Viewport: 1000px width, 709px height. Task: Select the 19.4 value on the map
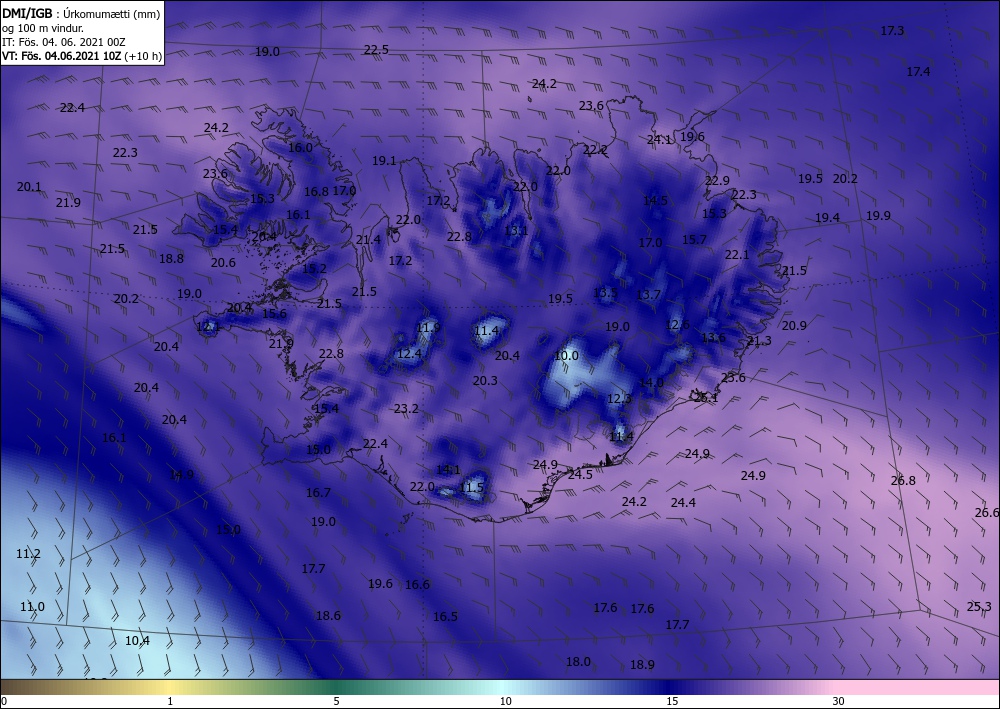pos(827,217)
